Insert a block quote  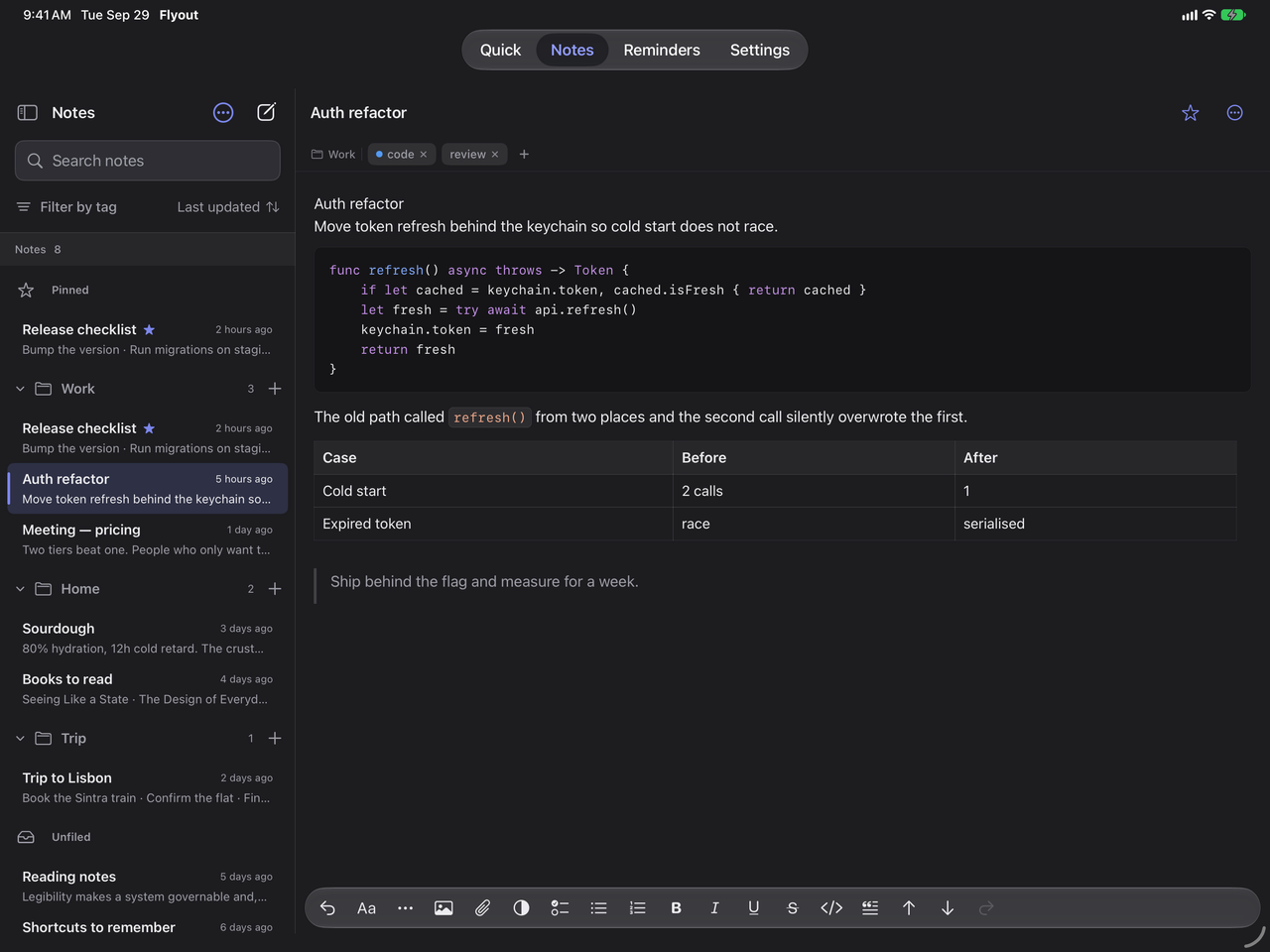(870, 908)
